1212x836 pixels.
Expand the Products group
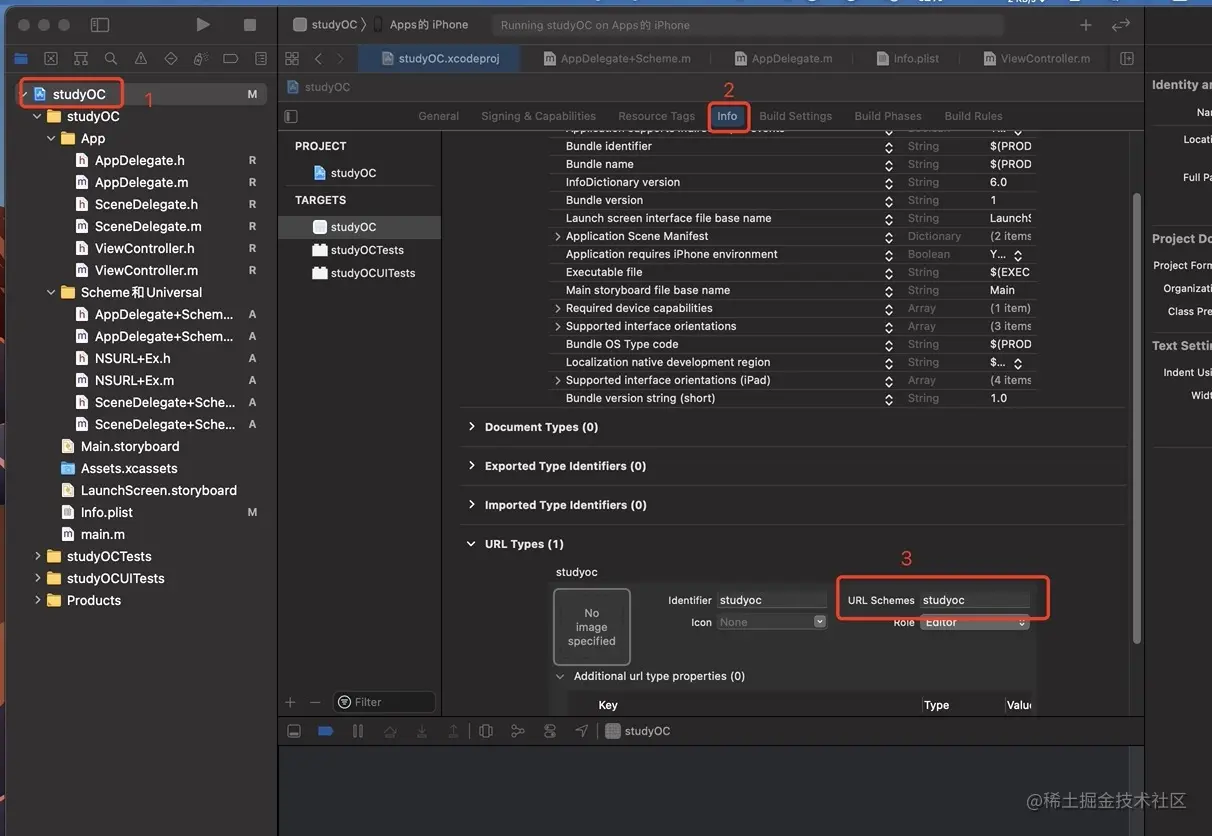(38, 600)
